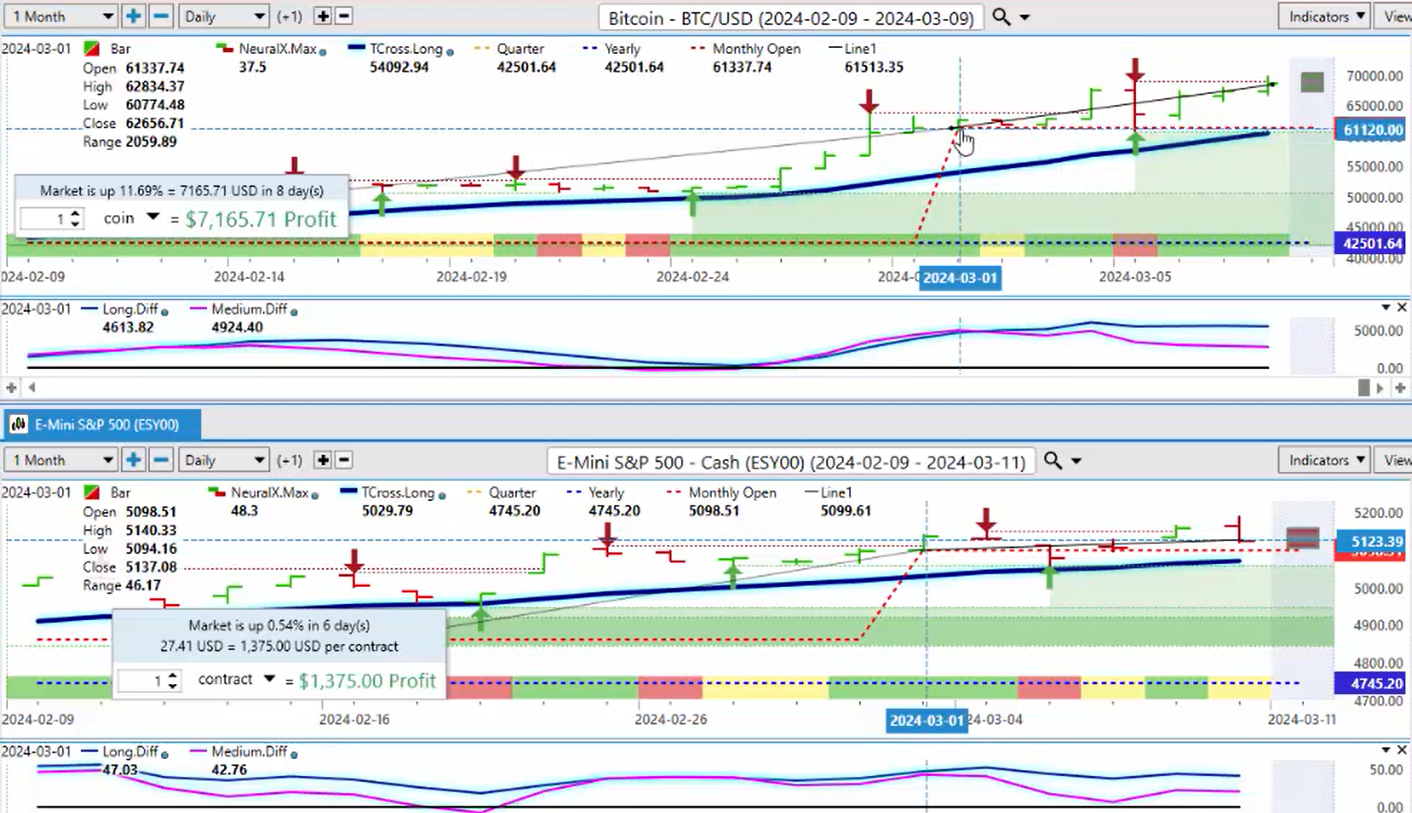Open the Bitcoin chart View menu
Image resolution: width=1412 pixels, height=813 pixels.
coord(1394,16)
